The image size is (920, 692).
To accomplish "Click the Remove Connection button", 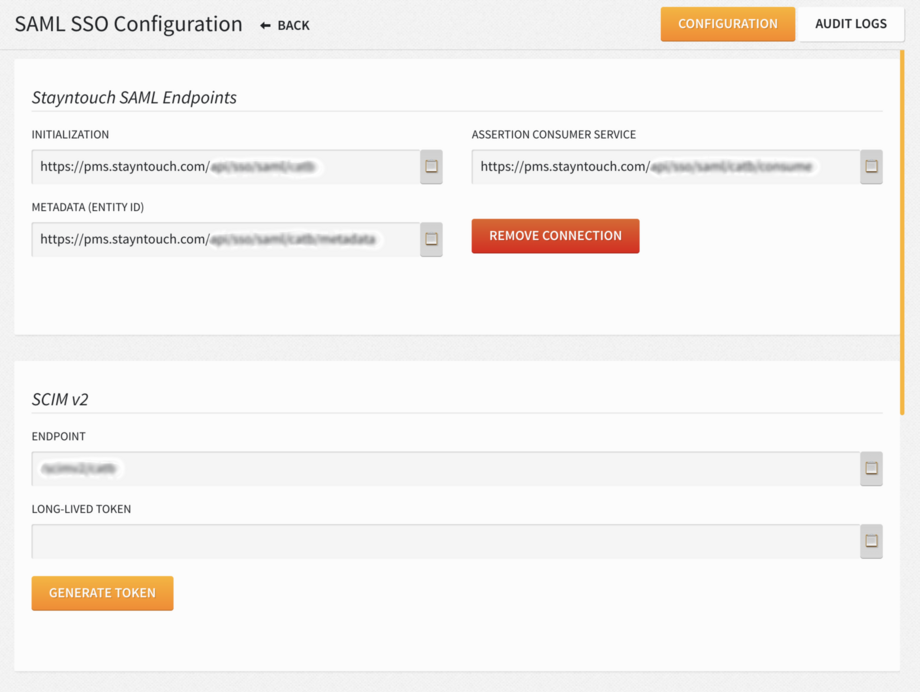I will click(555, 236).
